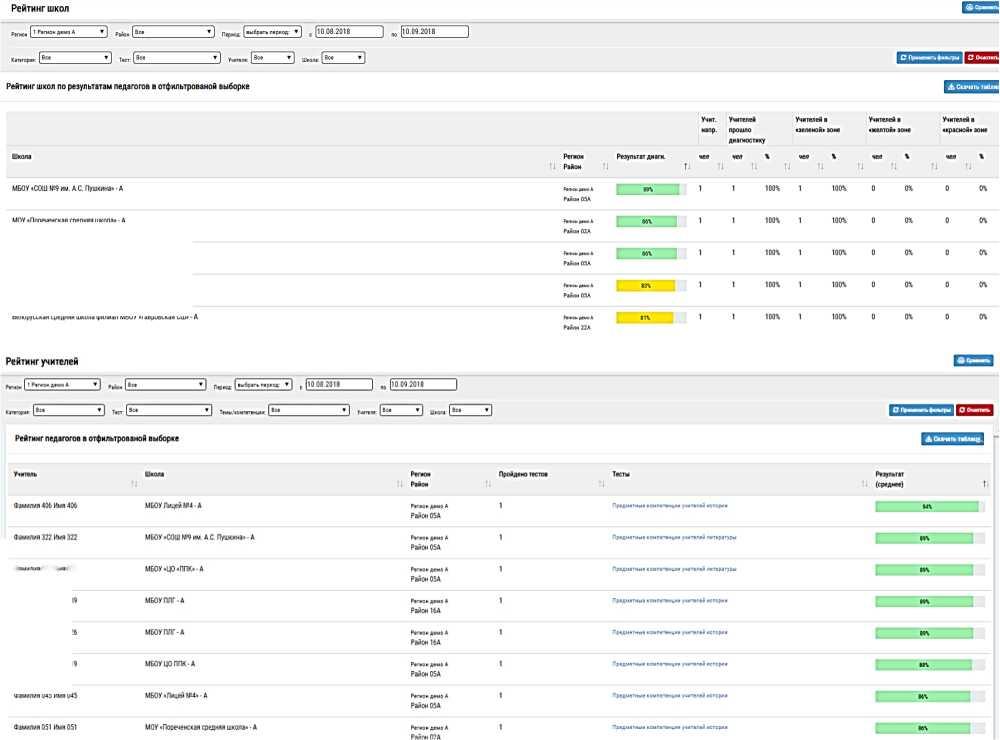
Task: Click end date field 10.09.2018 in school rating
Action: 434,32
